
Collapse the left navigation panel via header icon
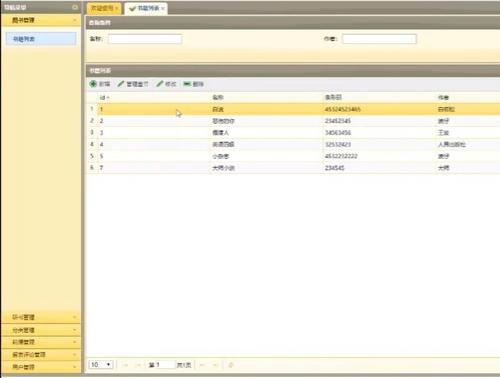tap(75, 7)
